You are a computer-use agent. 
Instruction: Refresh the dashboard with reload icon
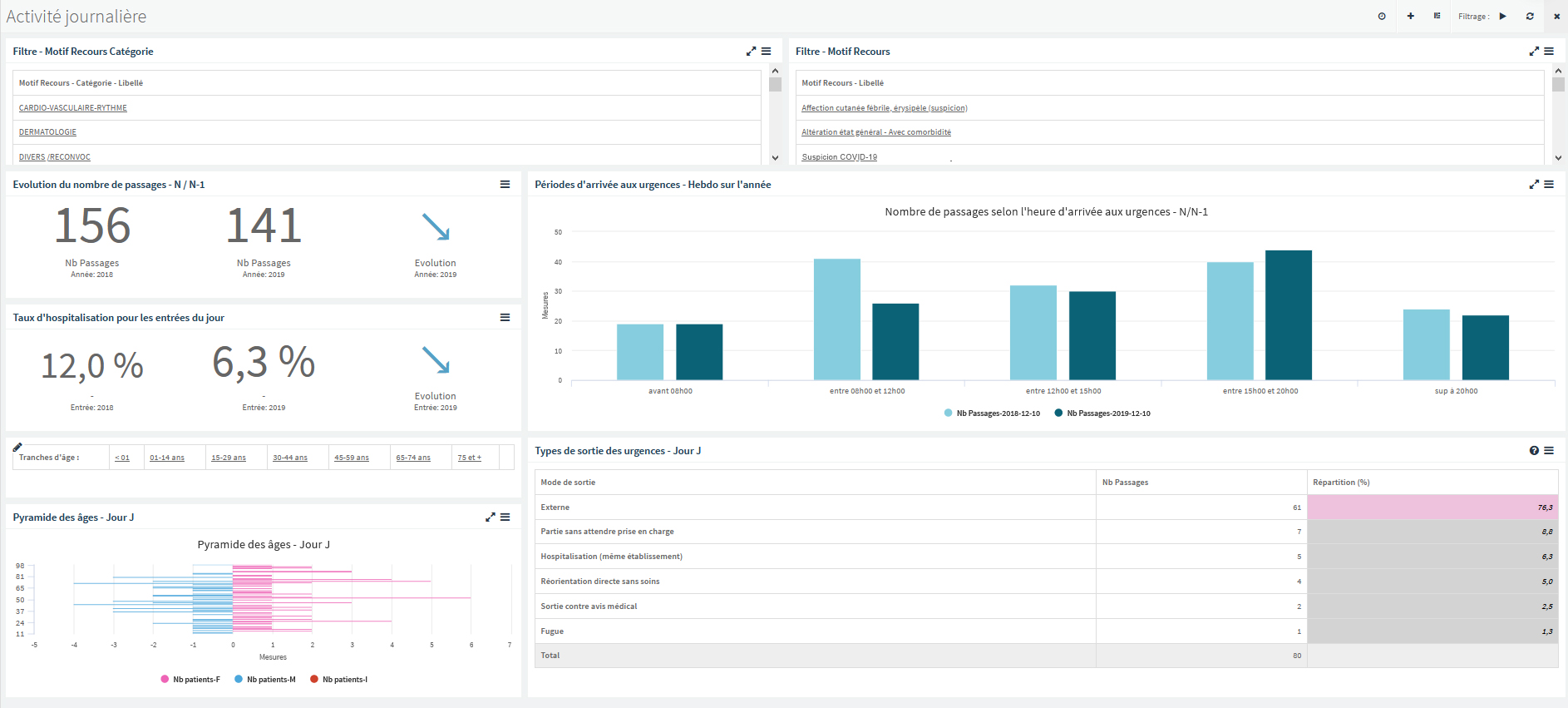point(1530,17)
